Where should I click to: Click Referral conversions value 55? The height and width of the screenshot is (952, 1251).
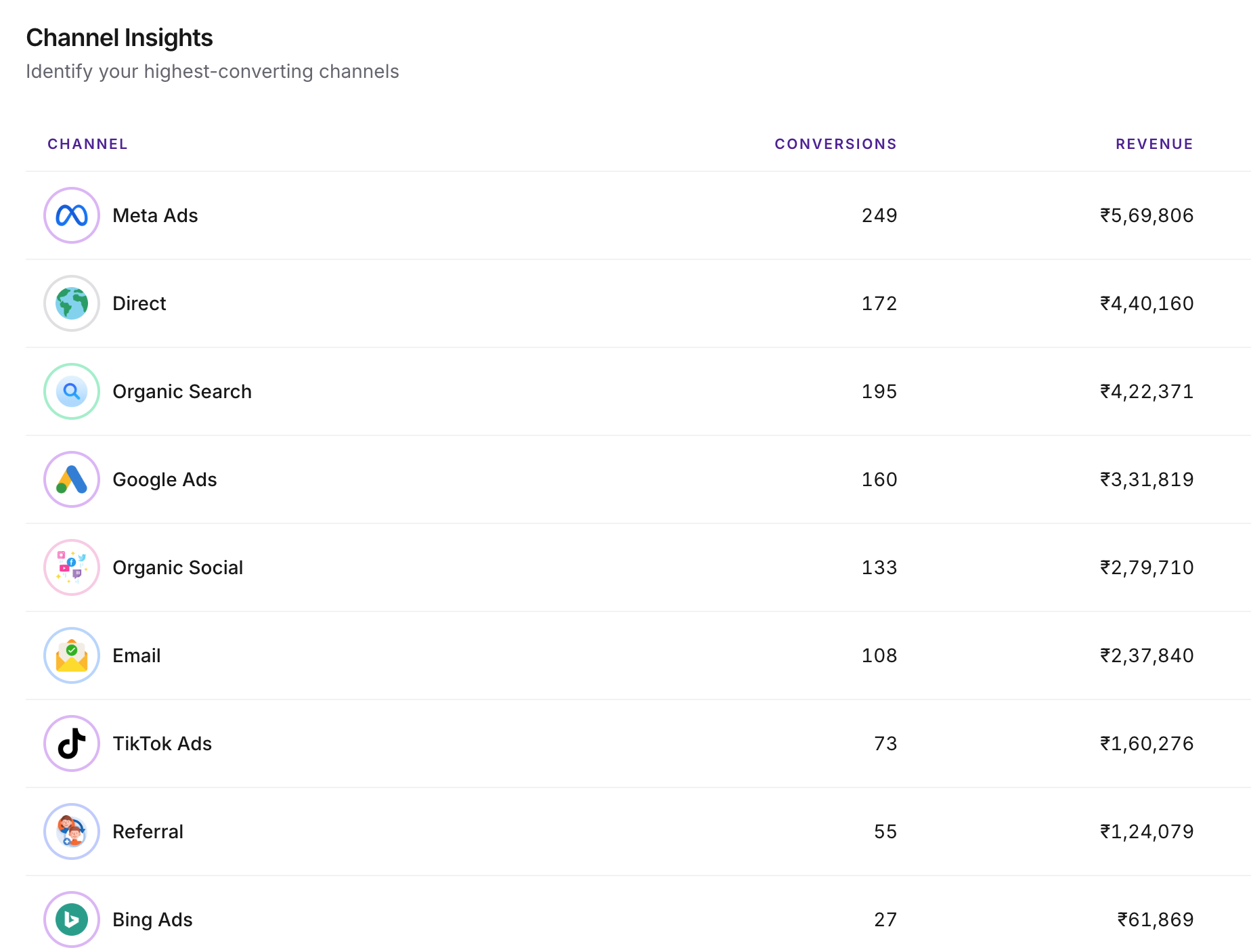pyautogui.click(x=885, y=831)
